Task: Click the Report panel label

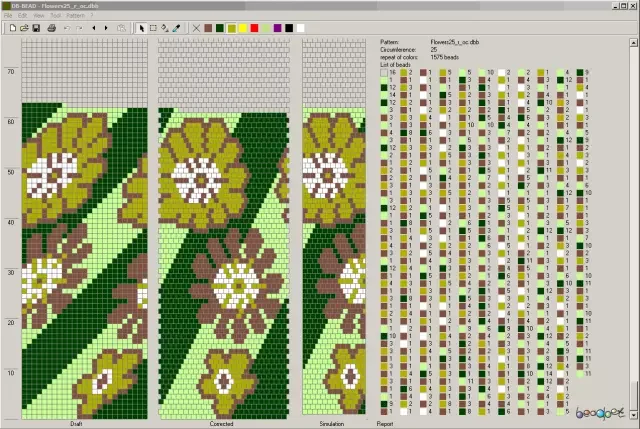Action: coord(385,424)
